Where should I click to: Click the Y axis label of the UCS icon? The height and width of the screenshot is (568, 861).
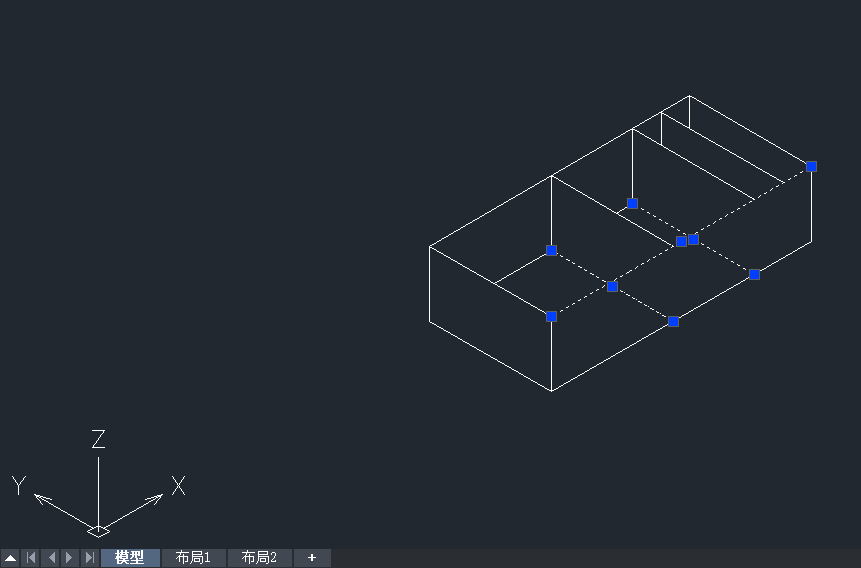18,486
